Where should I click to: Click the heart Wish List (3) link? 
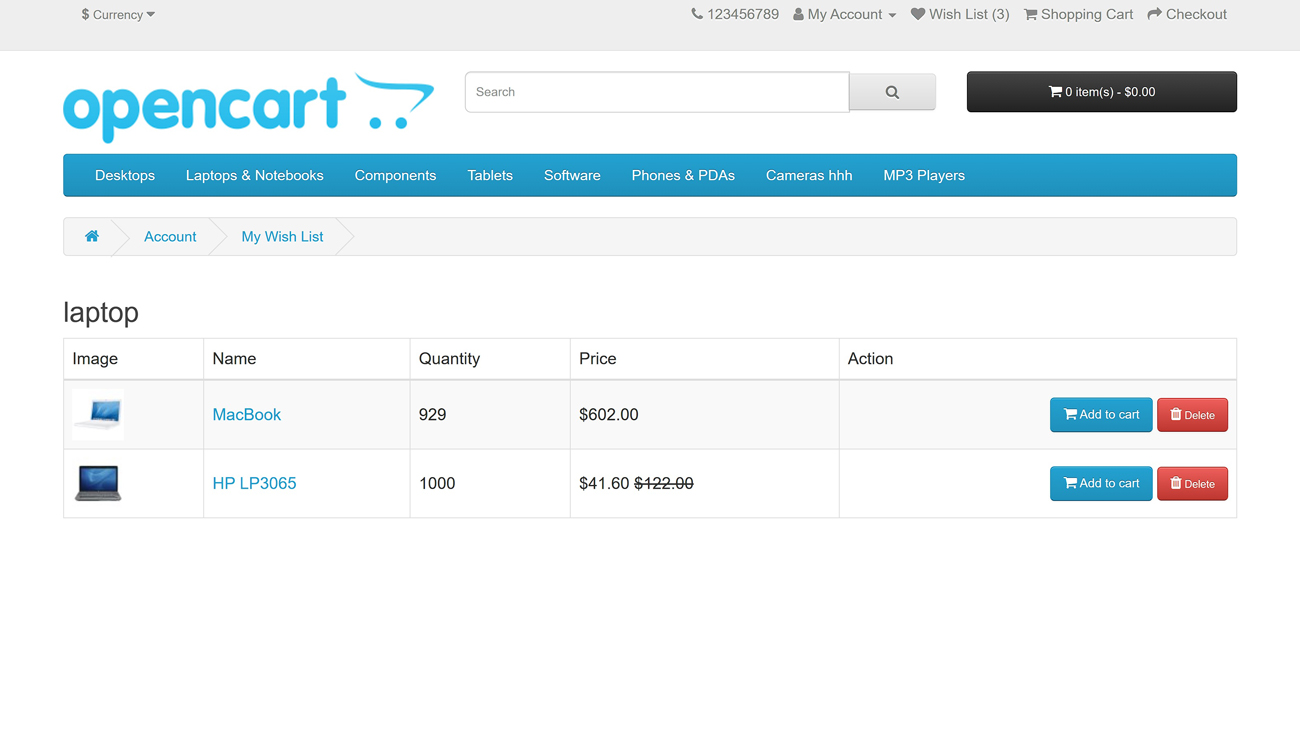960,14
